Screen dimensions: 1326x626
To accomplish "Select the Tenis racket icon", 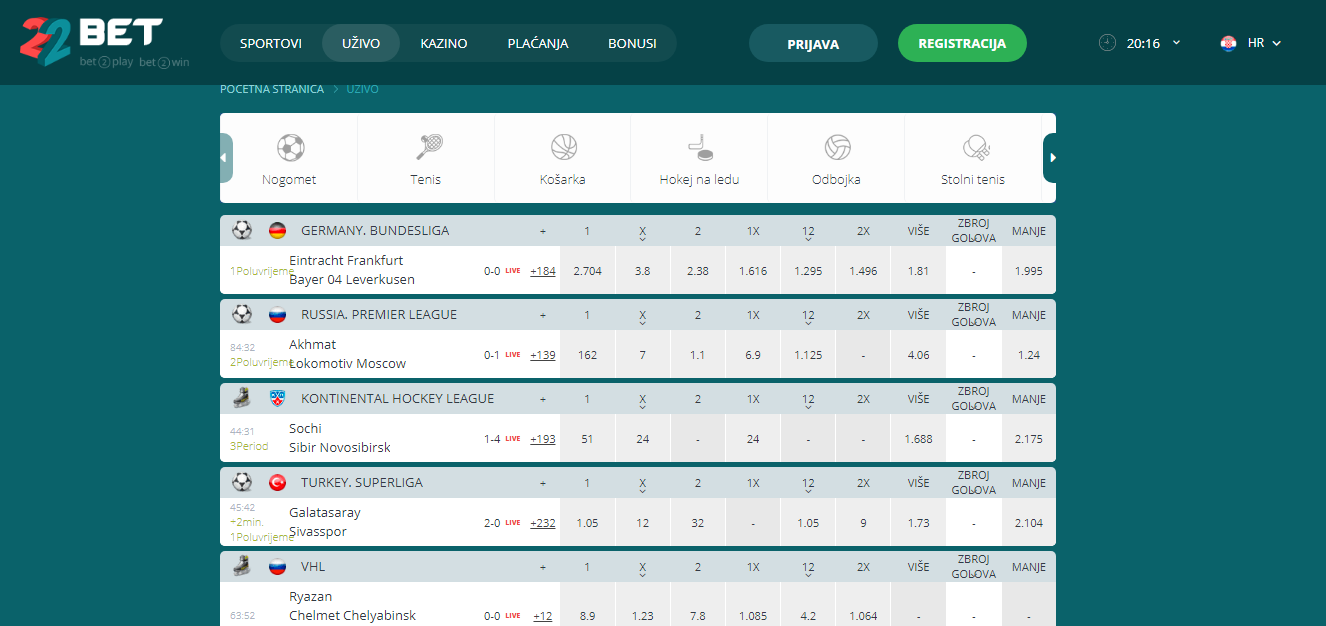I will tap(429, 148).
